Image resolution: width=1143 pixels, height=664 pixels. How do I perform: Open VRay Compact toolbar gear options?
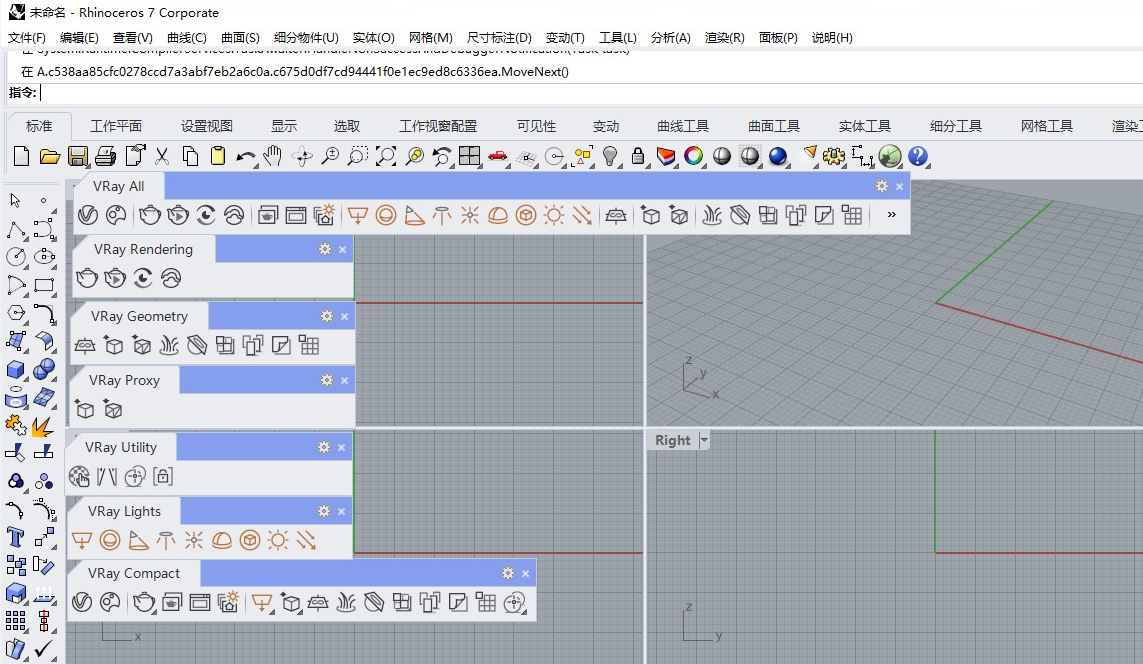click(508, 574)
